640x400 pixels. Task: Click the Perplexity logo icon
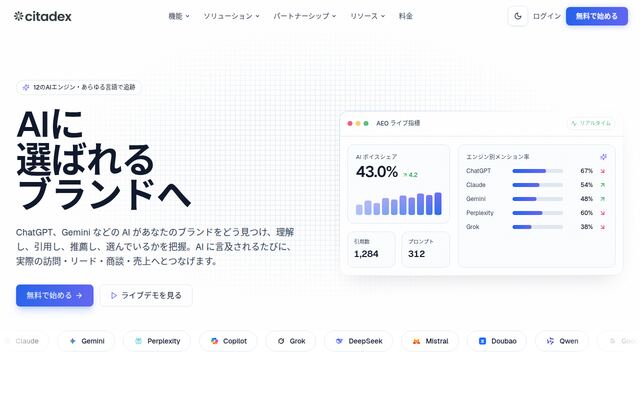(138, 341)
